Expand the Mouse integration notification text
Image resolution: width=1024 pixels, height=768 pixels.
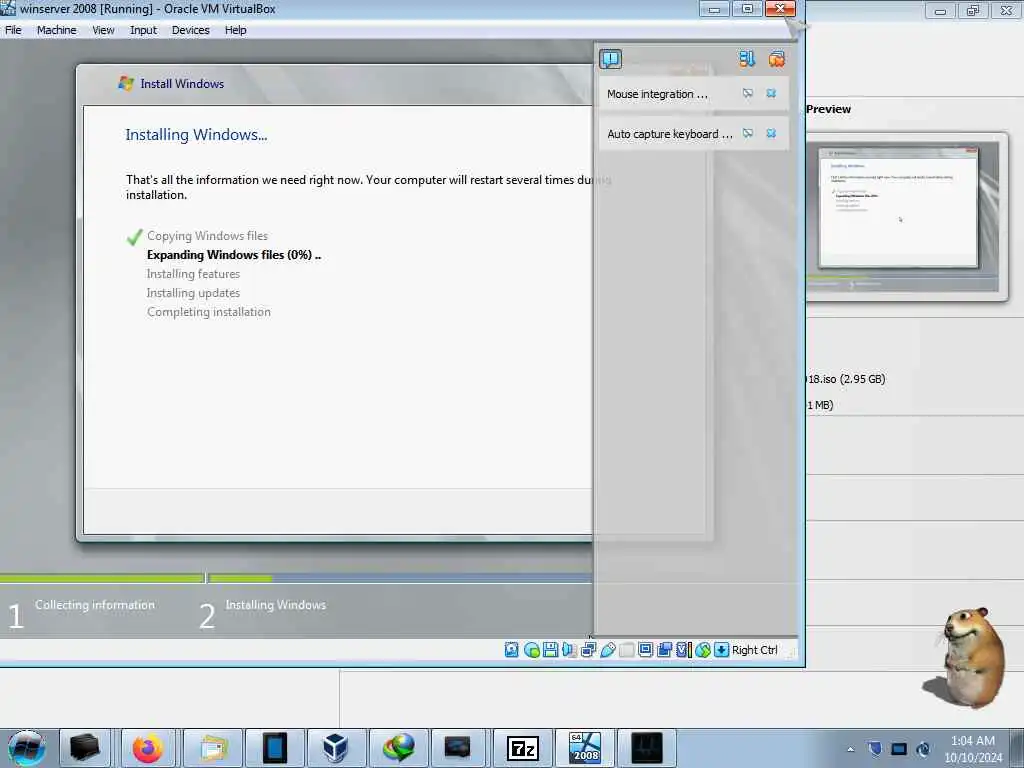[657, 94]
